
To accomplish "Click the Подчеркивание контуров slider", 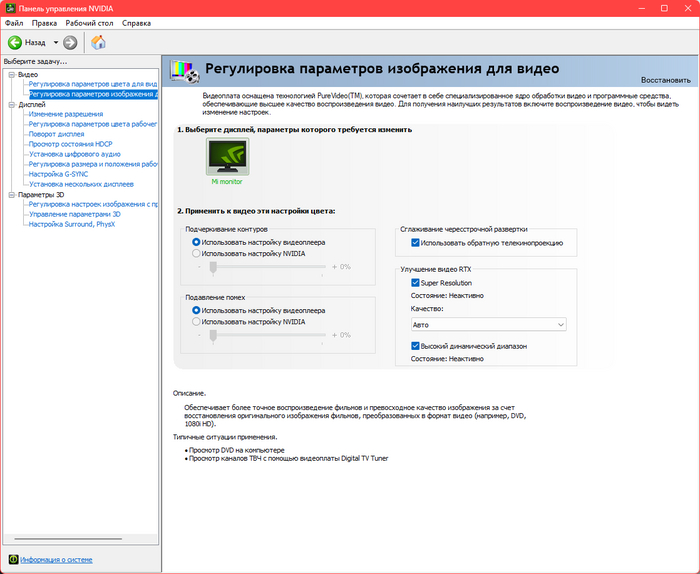I will (x=267, y=267).
